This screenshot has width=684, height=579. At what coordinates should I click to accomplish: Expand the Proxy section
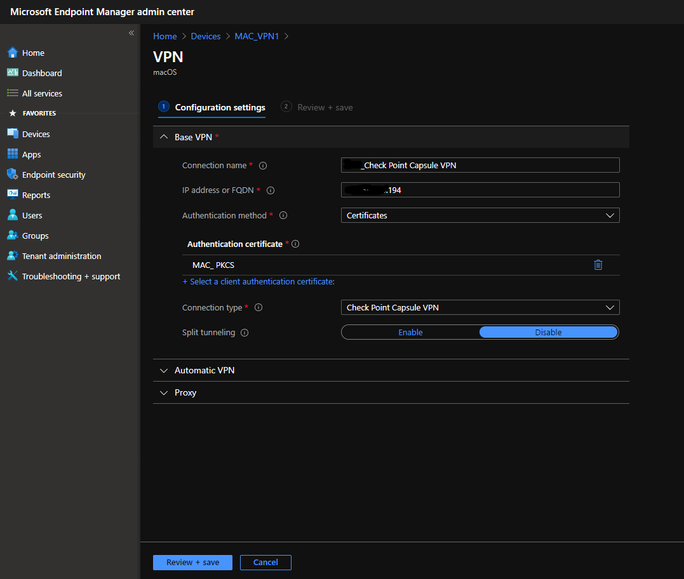pyautogui.click(x=185, y=393)
